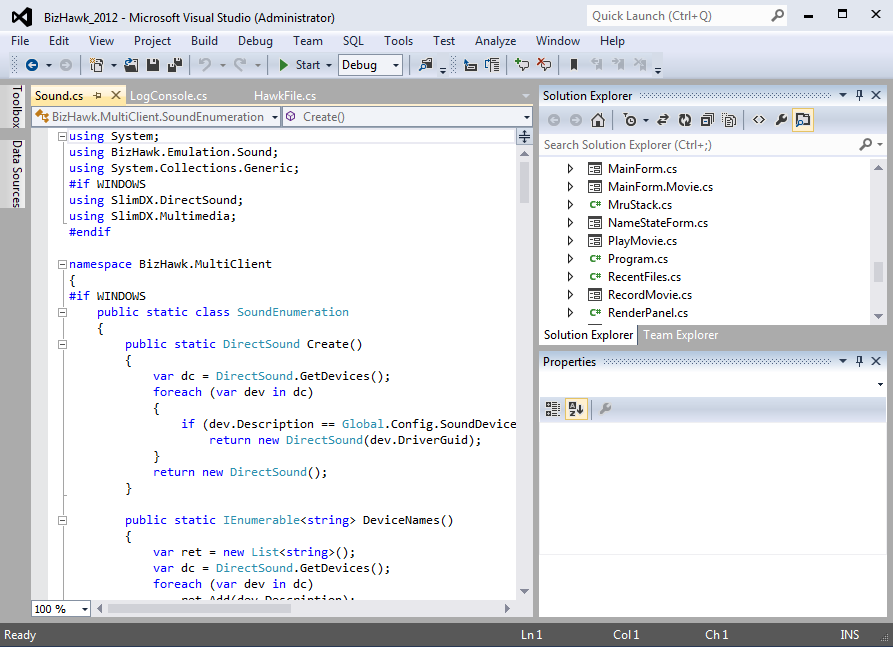Select RenderPanel.cs in Solution Explorer
Viewport: 893px width, 647px height.
coord(648,313)
